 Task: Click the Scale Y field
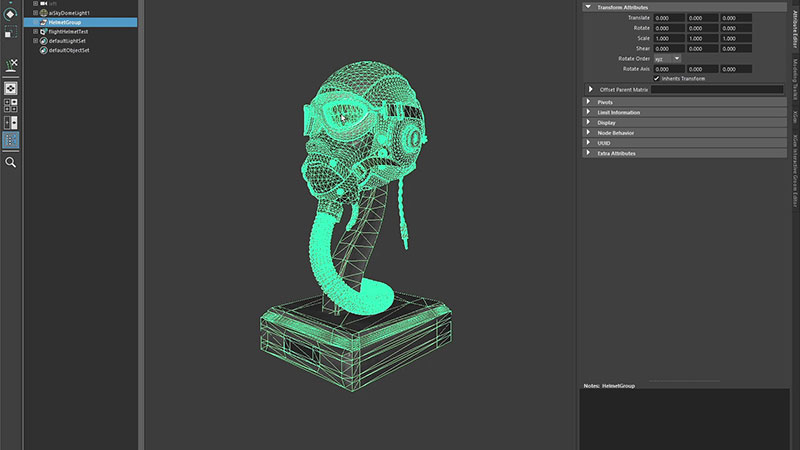(703, 38)
